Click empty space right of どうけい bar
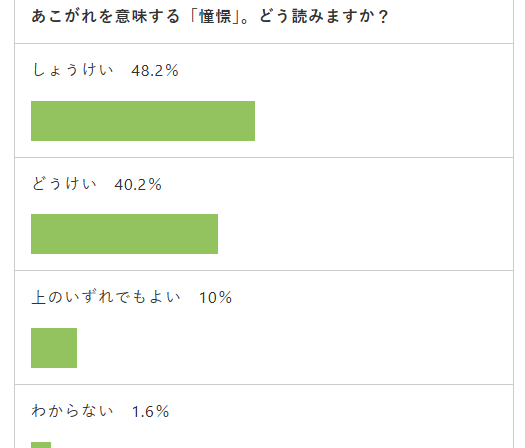Screen dimensions: 525x448 [363, 234]
